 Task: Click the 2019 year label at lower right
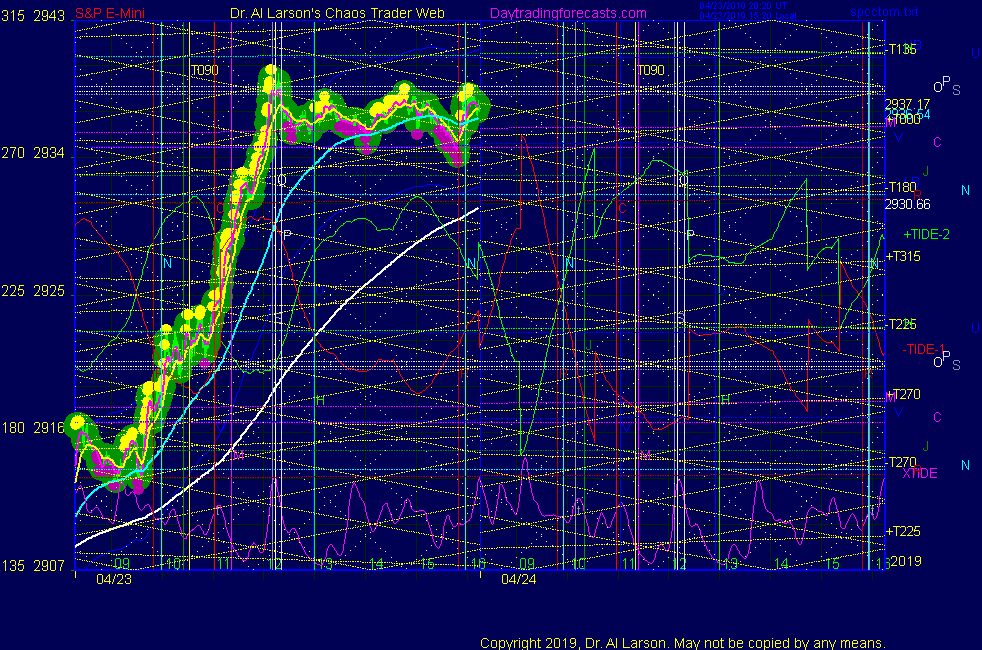(906, 561)
